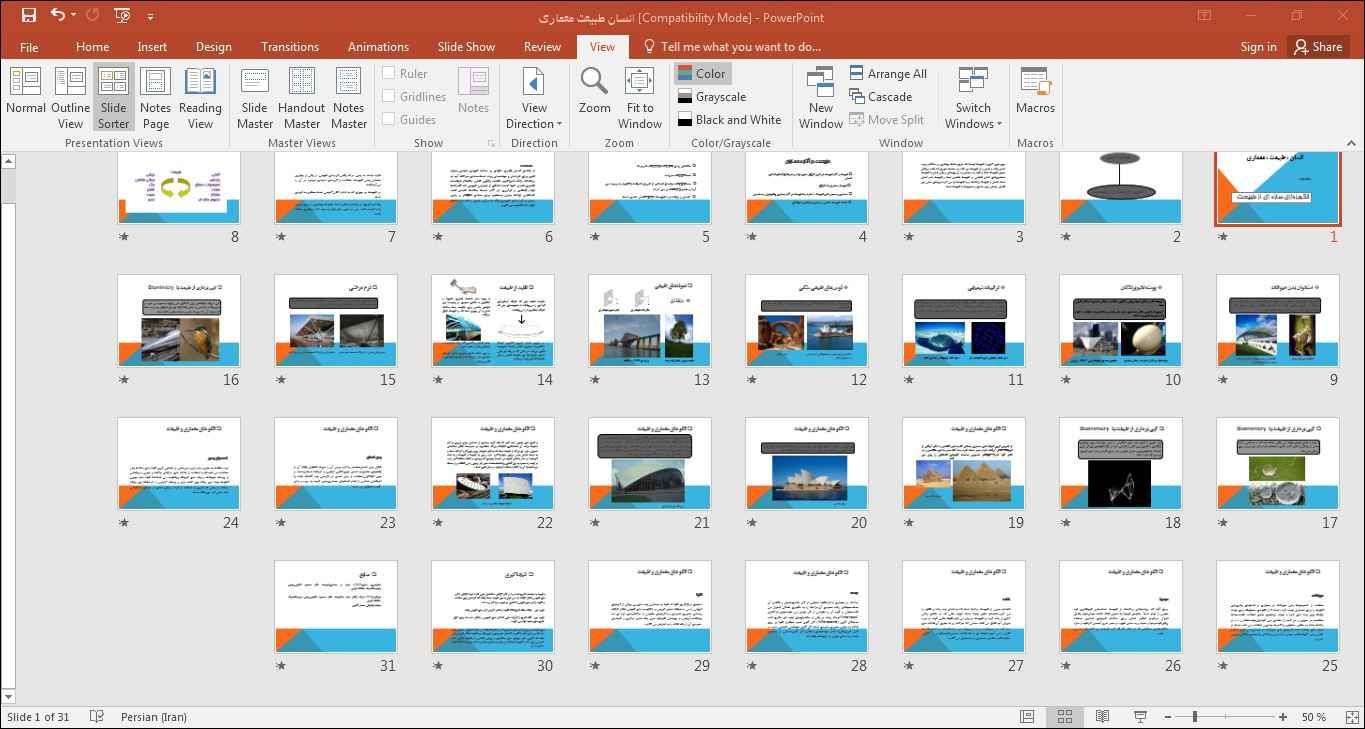Go to the Slide Show tab

[x=466, y=46]
